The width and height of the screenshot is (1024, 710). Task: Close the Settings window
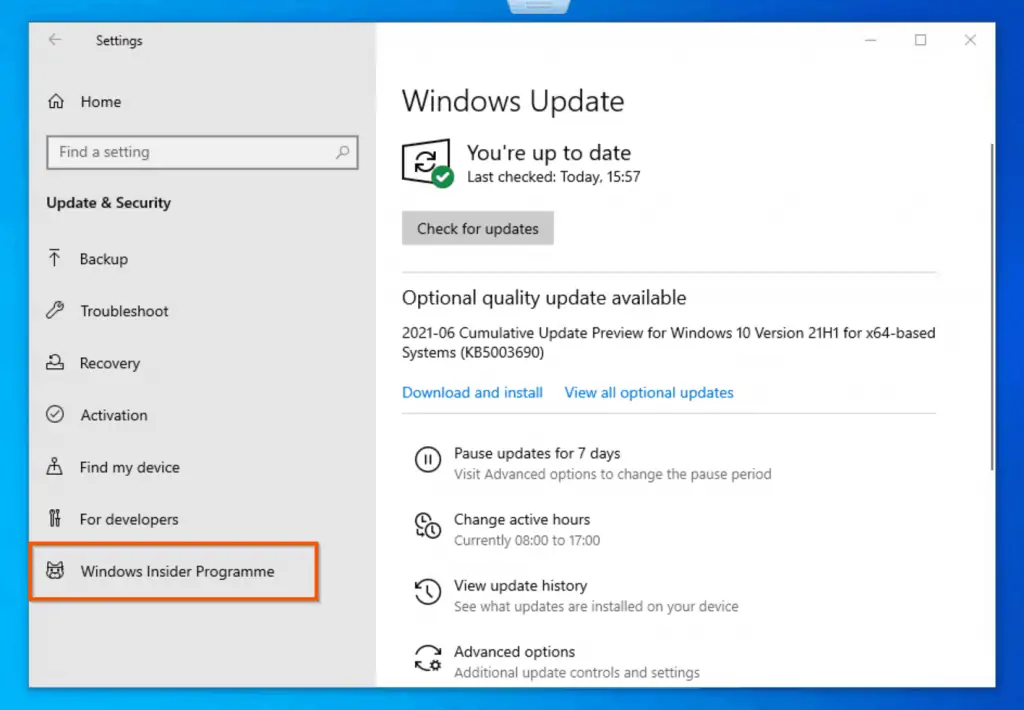(970, 40)
